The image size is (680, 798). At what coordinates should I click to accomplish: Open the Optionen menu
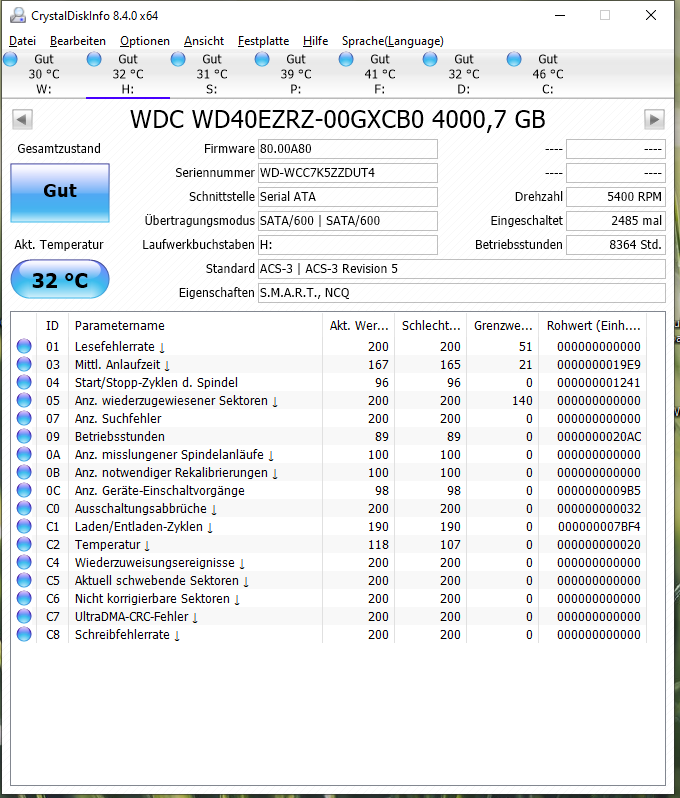pyautogui.click(x=145, y=41)
